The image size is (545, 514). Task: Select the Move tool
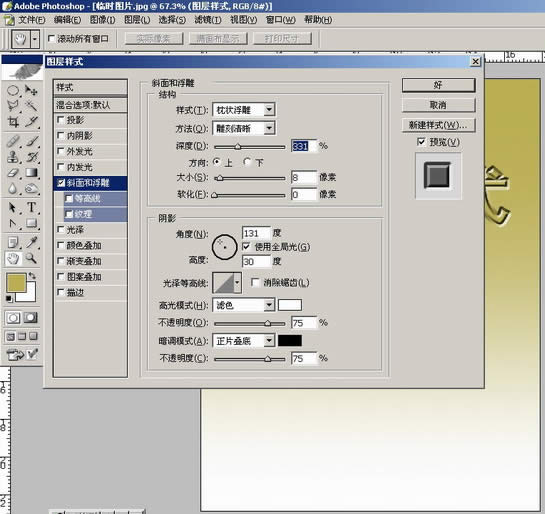coord(31,91)
